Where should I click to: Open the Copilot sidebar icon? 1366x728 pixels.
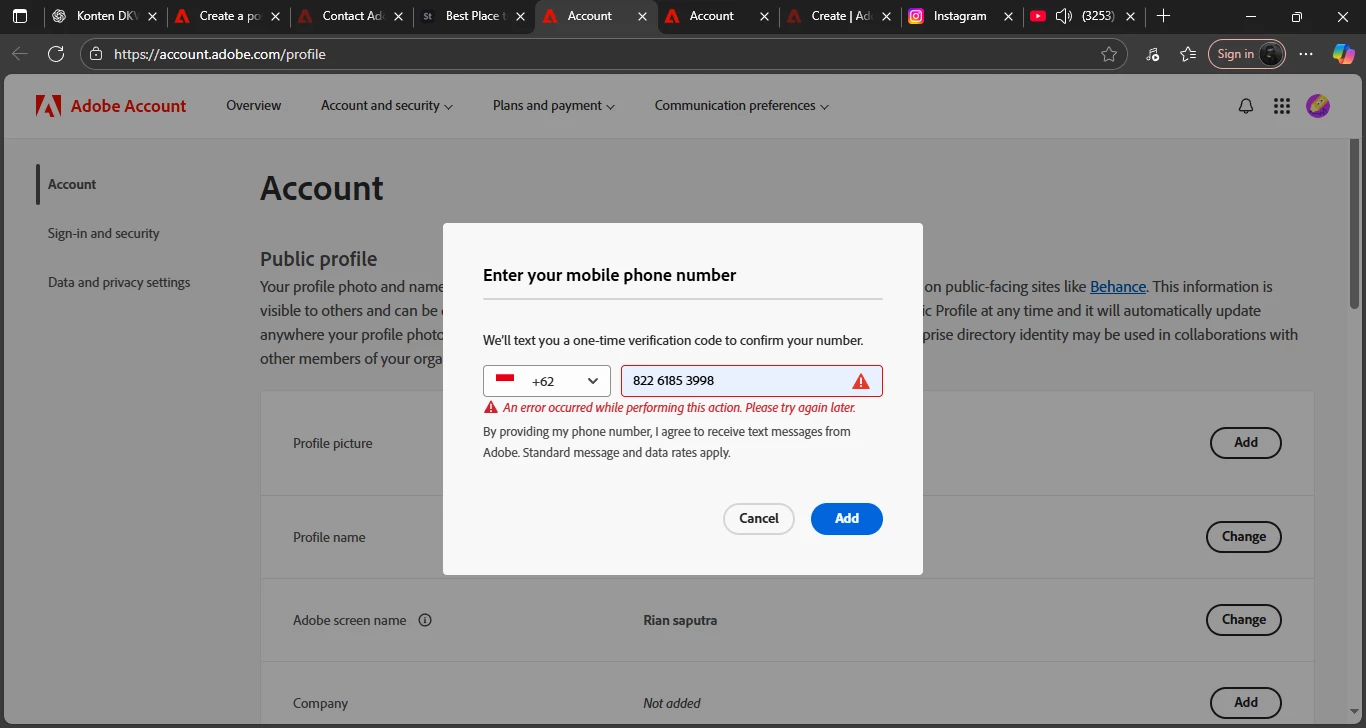click(x=1343, y=54)
